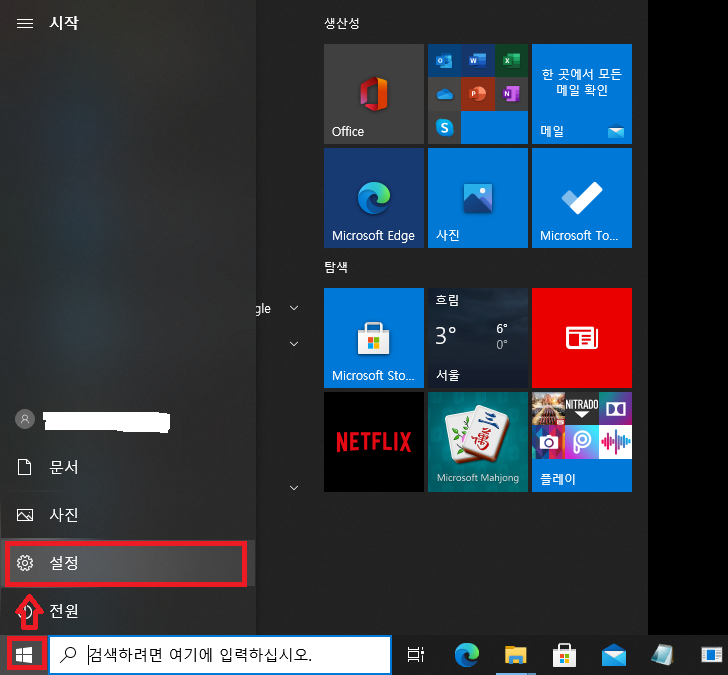The image size is (728, 675).
Task: Open the Microsoft To Do tile
Action: pos(582,198)
